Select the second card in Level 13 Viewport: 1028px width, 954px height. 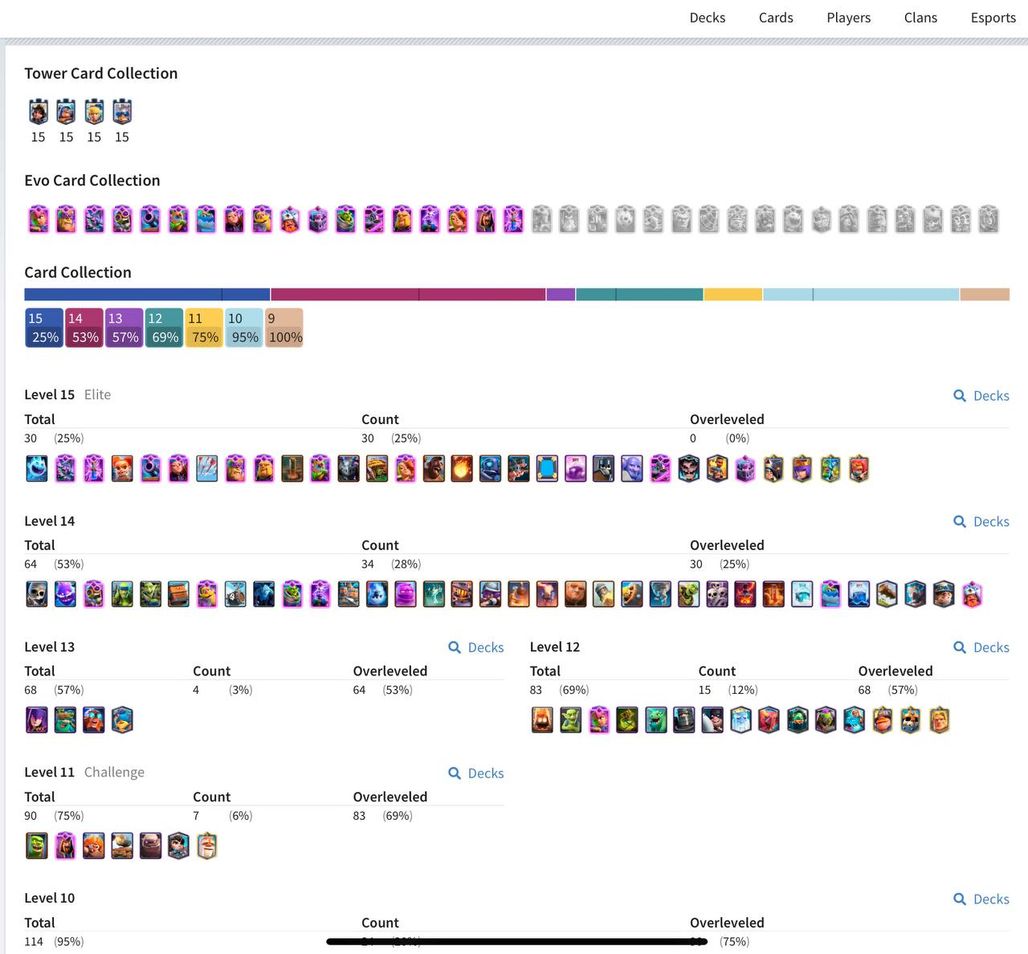(65, 720)
